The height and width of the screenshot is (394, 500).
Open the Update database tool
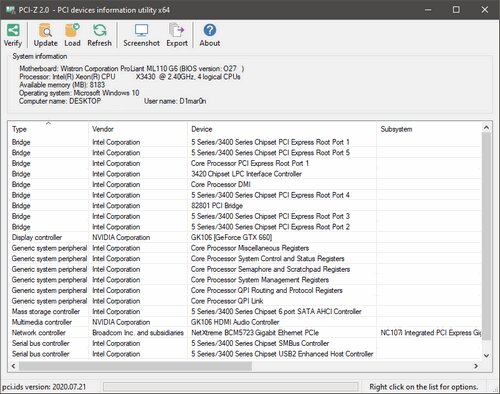click(x=45, y=35)
